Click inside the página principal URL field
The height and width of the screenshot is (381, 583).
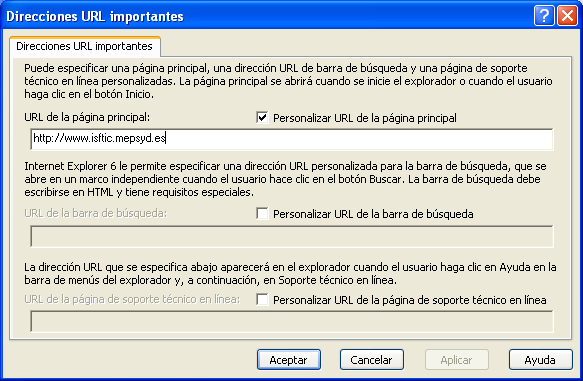(x=292, y=139)
